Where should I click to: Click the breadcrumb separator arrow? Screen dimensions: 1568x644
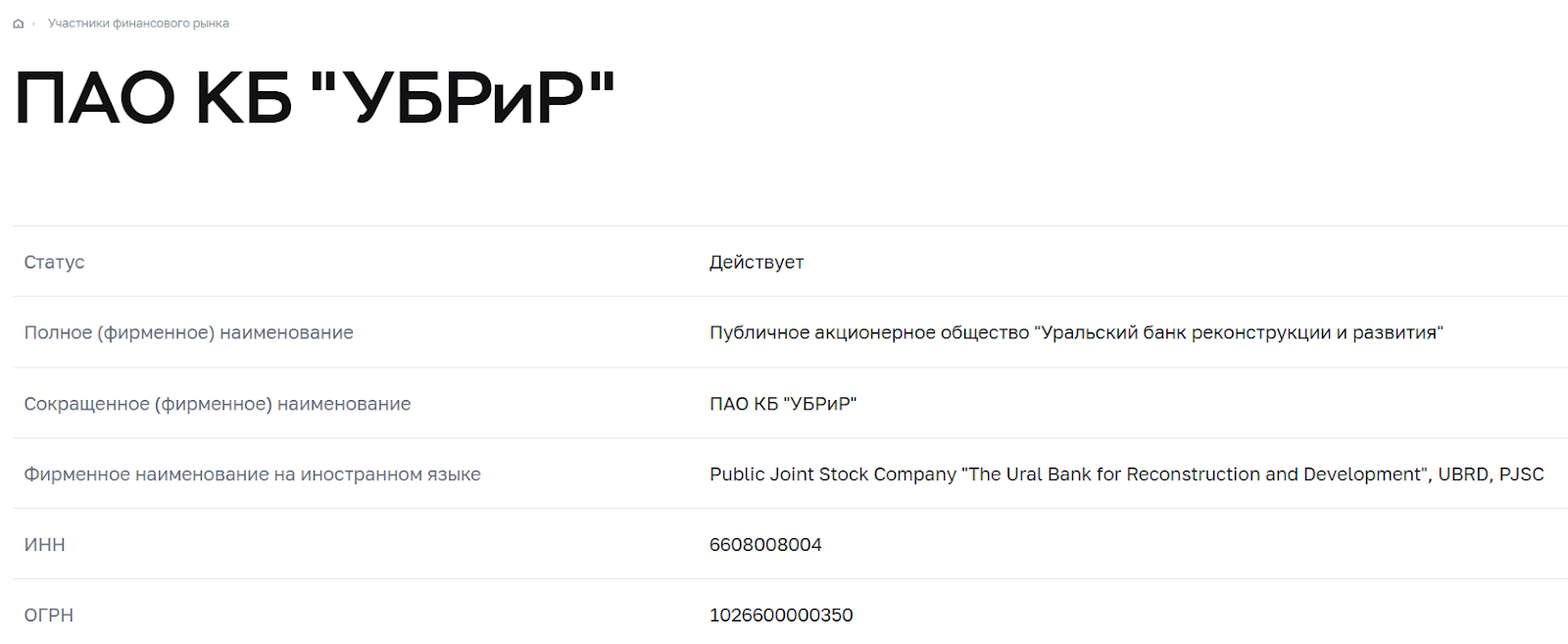pos(34,24)
